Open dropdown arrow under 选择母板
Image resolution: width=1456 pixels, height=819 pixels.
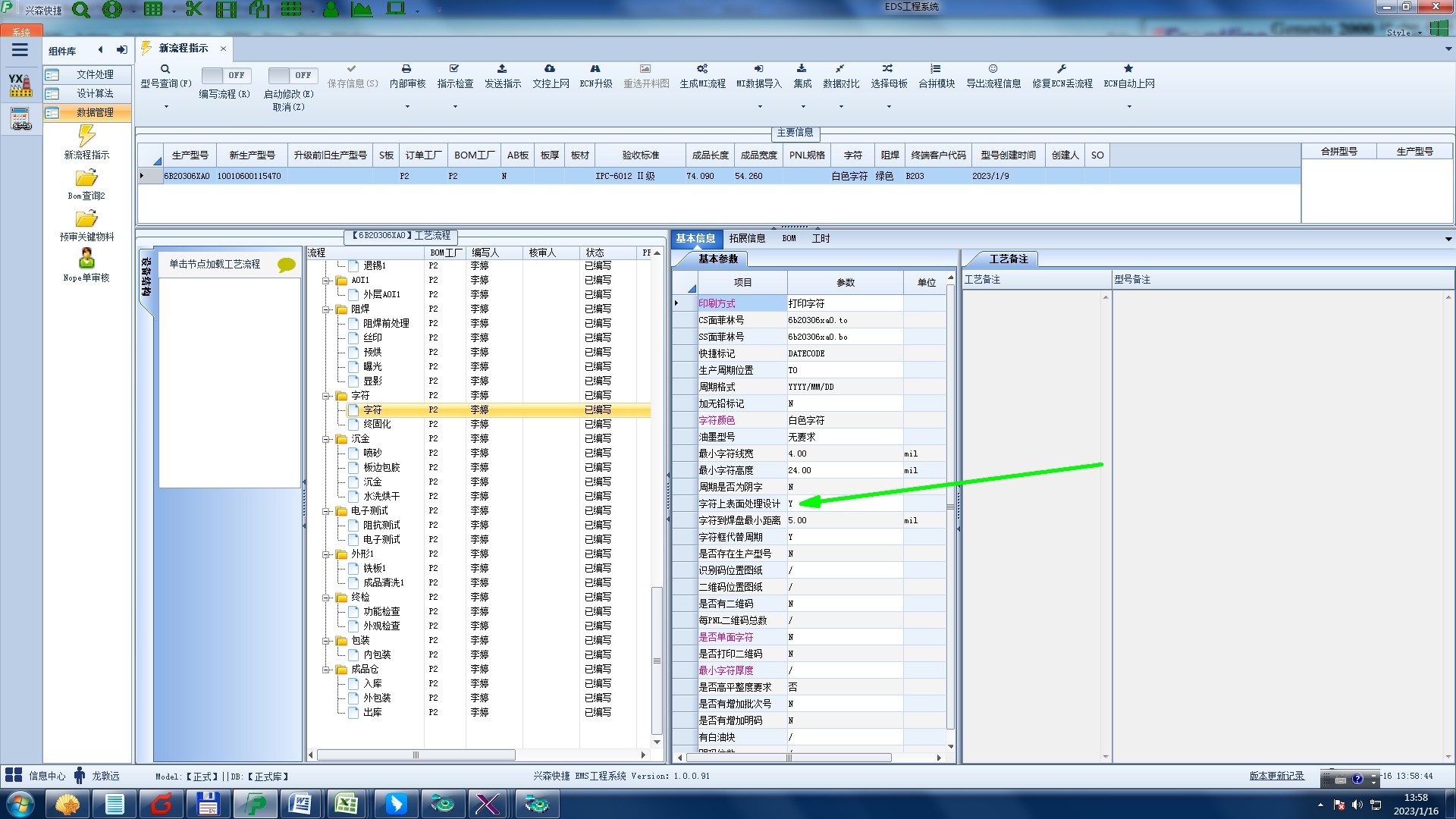pos(889,106)
